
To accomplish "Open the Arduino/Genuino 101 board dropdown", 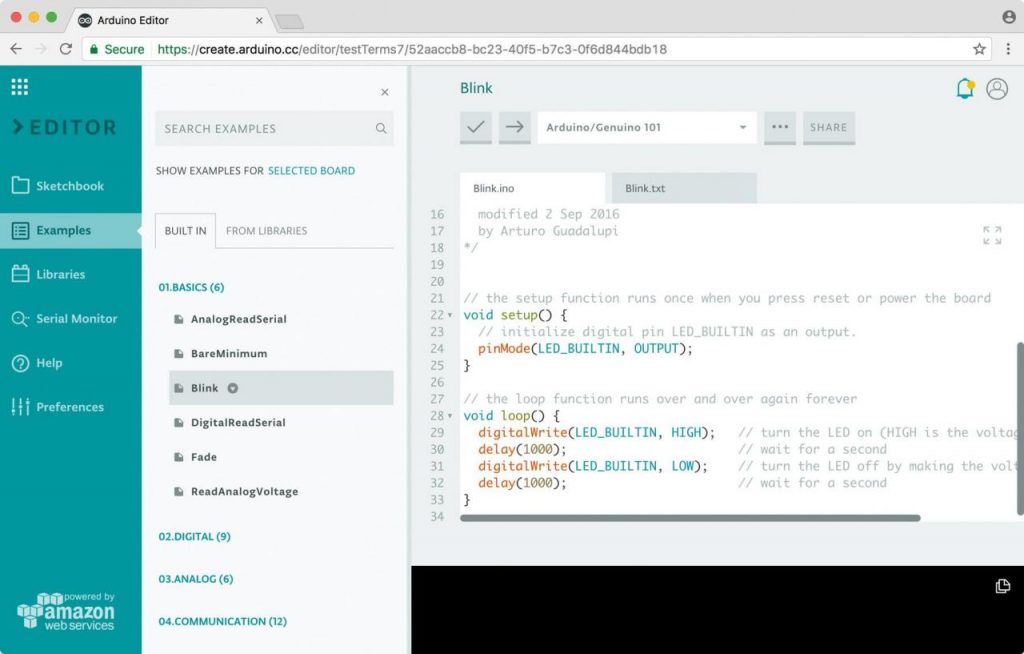I will coord(646,128).
